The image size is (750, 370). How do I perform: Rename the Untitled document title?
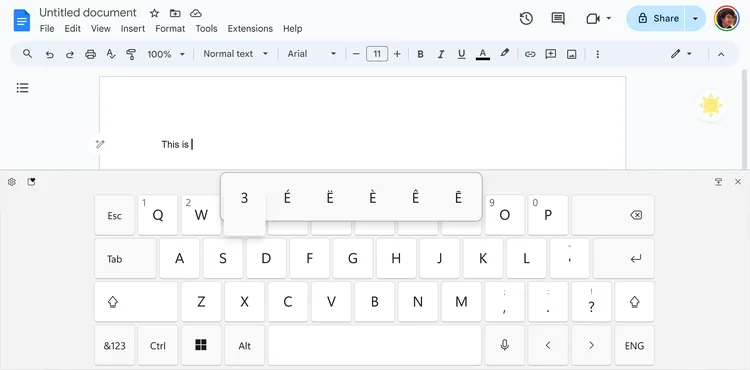pyautogui.click(x=88, y=13)
